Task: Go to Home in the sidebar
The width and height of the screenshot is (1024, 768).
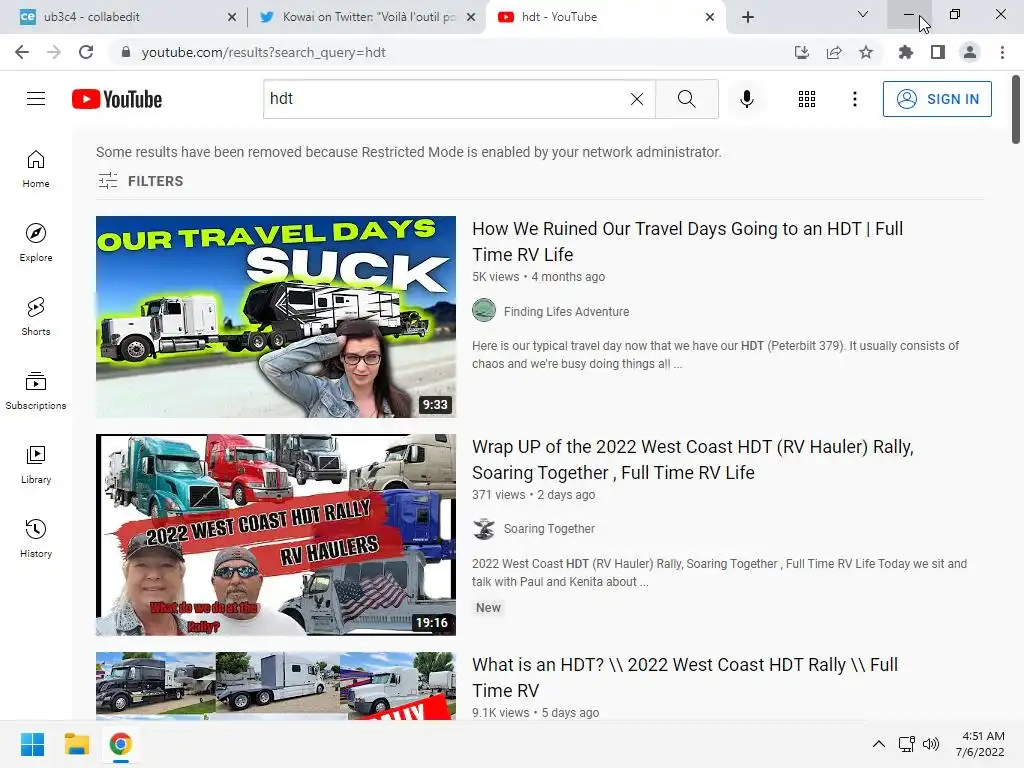Action: click(x=36, y=168)
